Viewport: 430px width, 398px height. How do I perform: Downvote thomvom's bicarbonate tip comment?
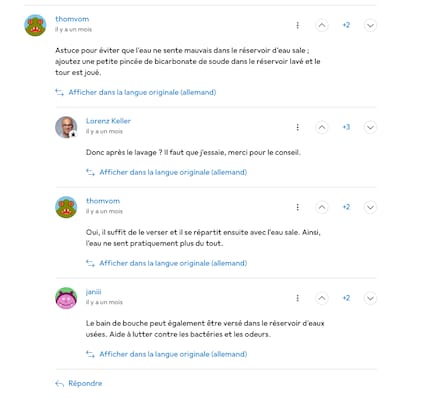coord(370,25)
